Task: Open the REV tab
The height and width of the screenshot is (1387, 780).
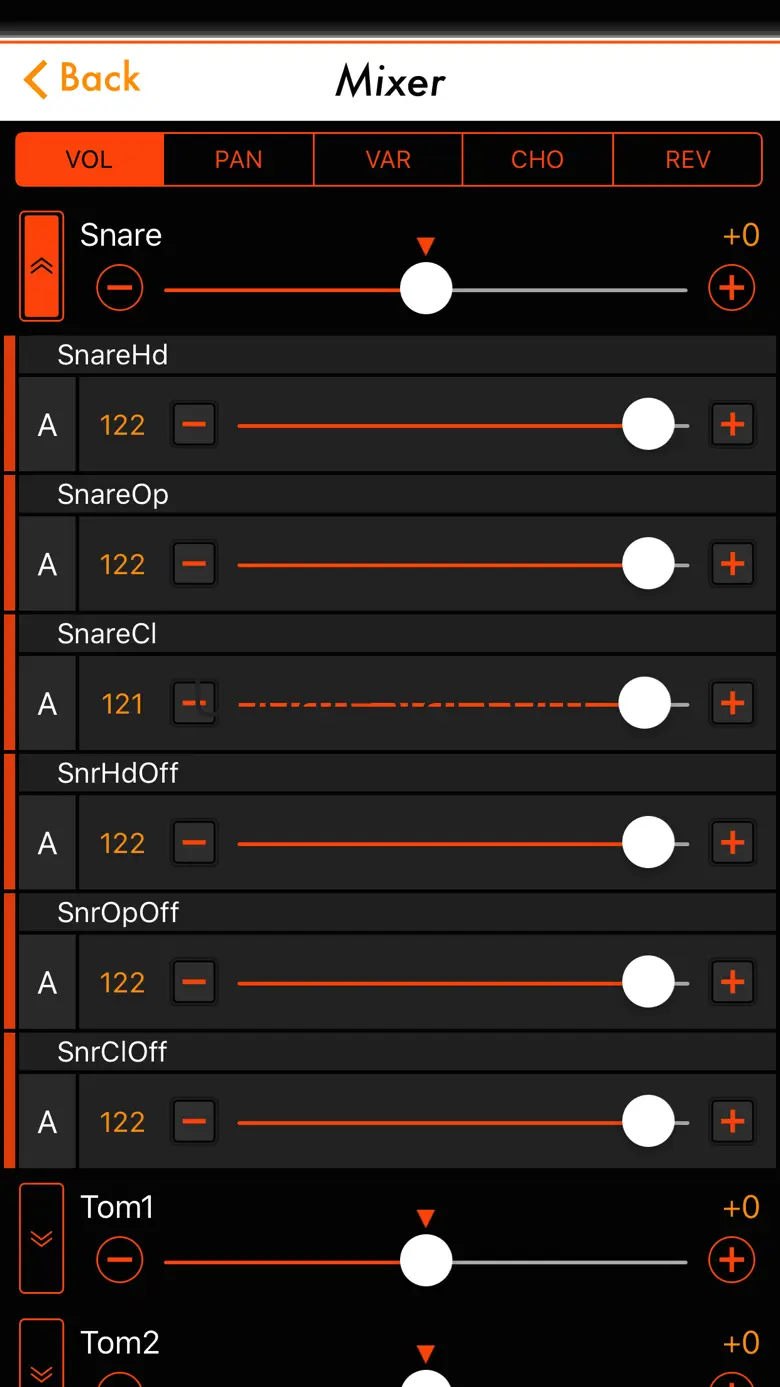Action: coord(687,160)
